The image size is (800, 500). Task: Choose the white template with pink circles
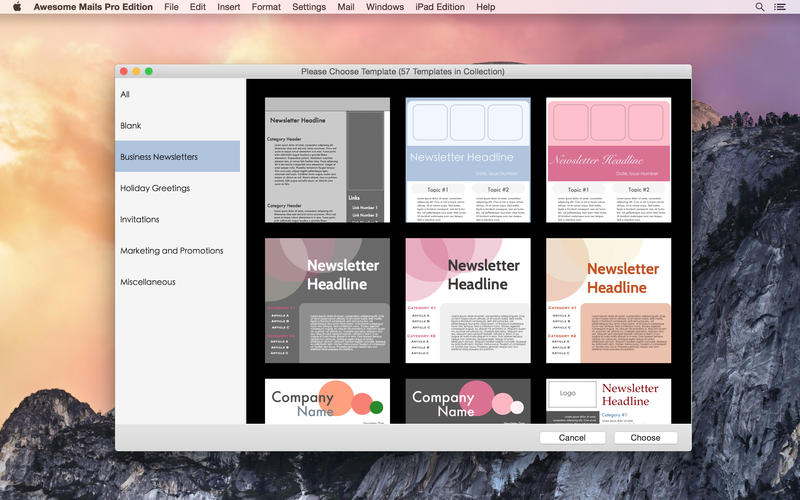click(468, 300)
